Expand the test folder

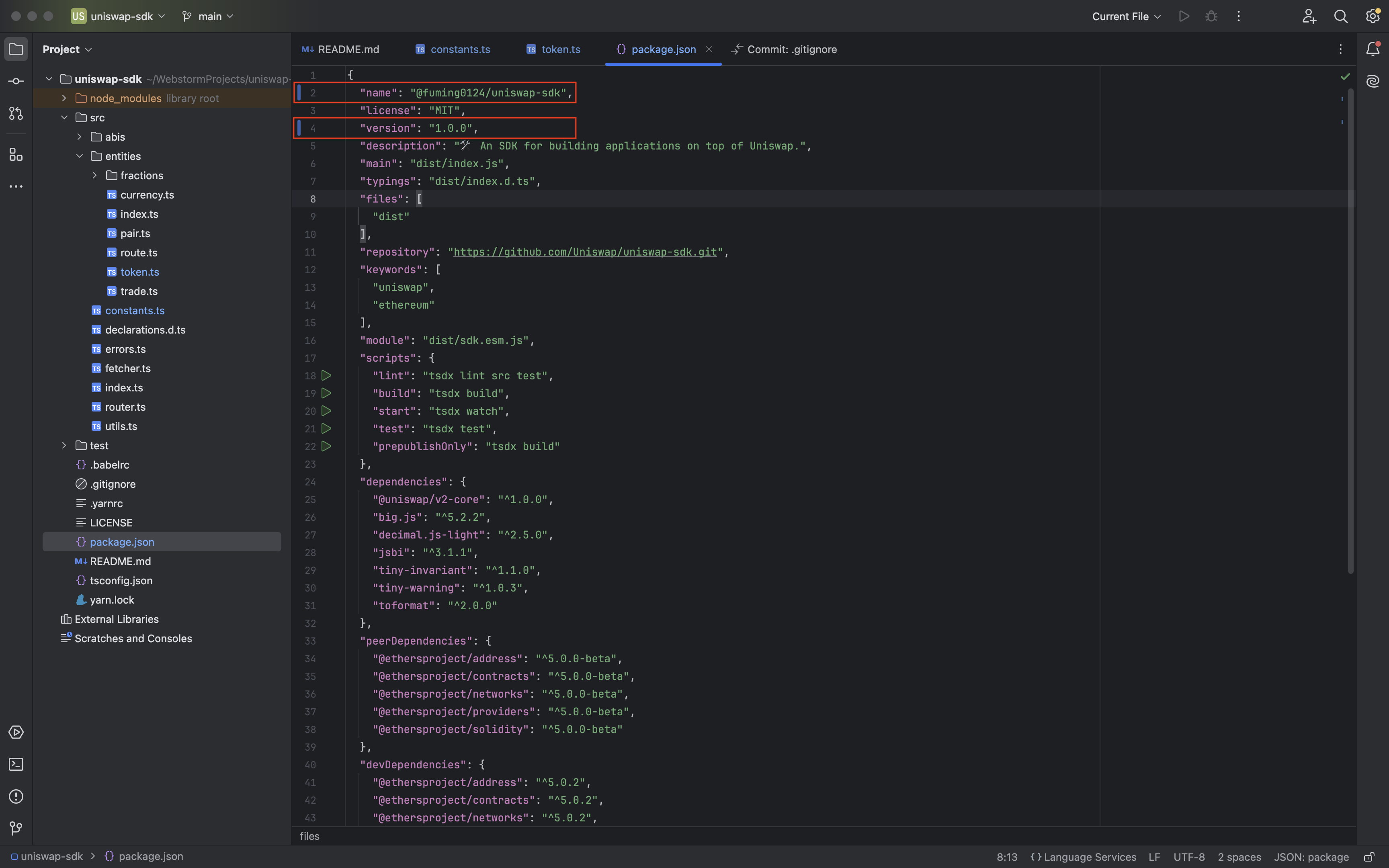(64, 446)
